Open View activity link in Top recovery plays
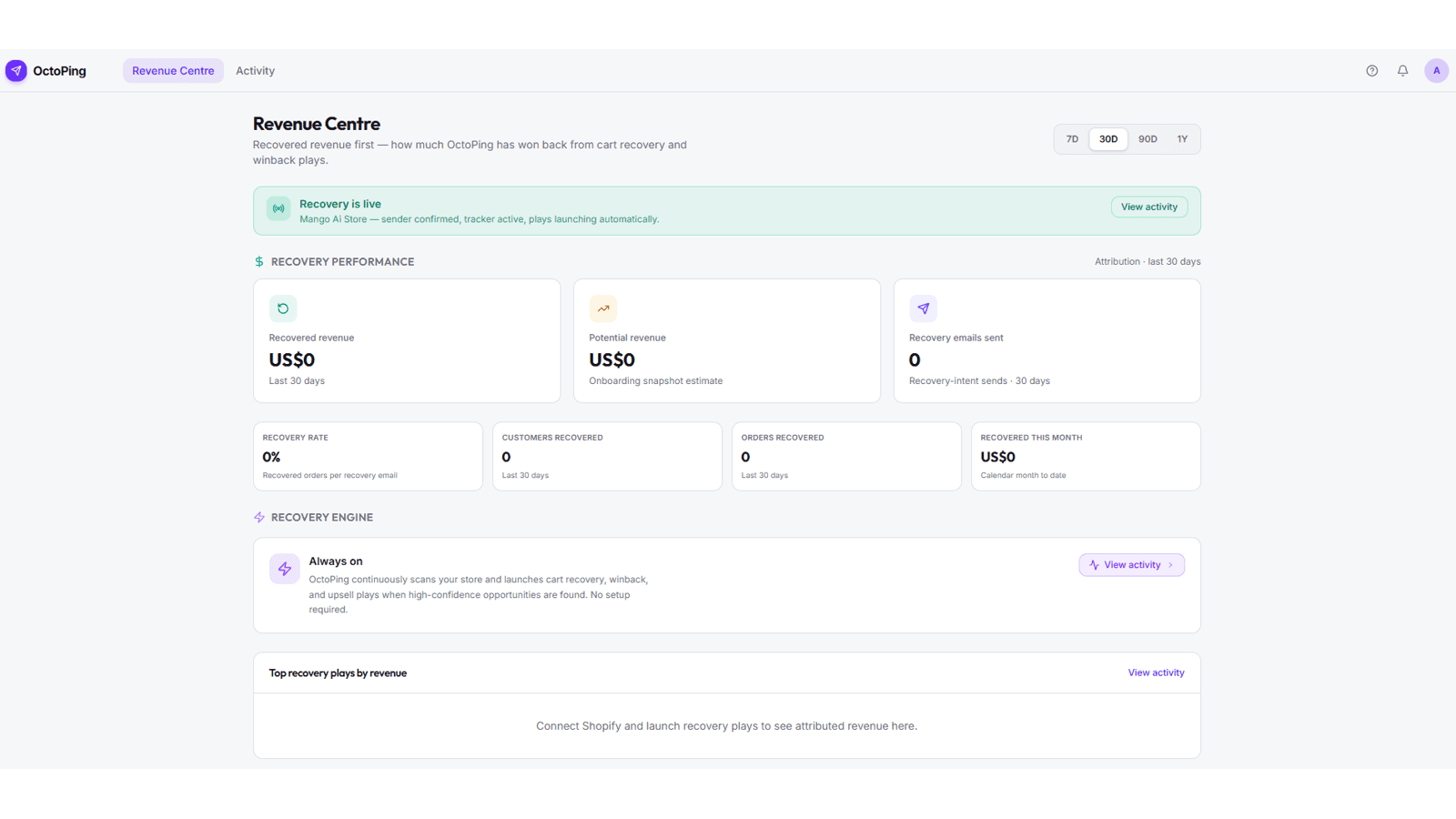This screenshot has height=819, width=1456. pos(1156,673)
